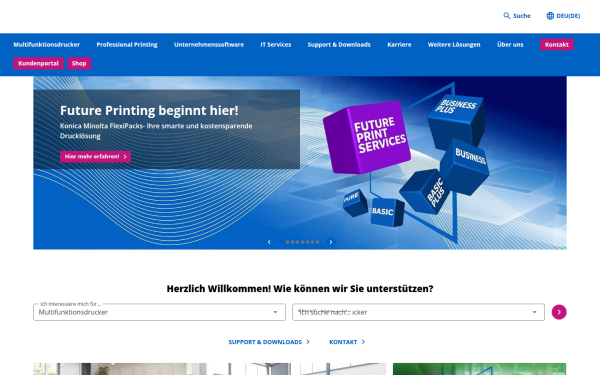
Task: Click the pink Kontakt button in the navigation bar
Action: [556, 44]
